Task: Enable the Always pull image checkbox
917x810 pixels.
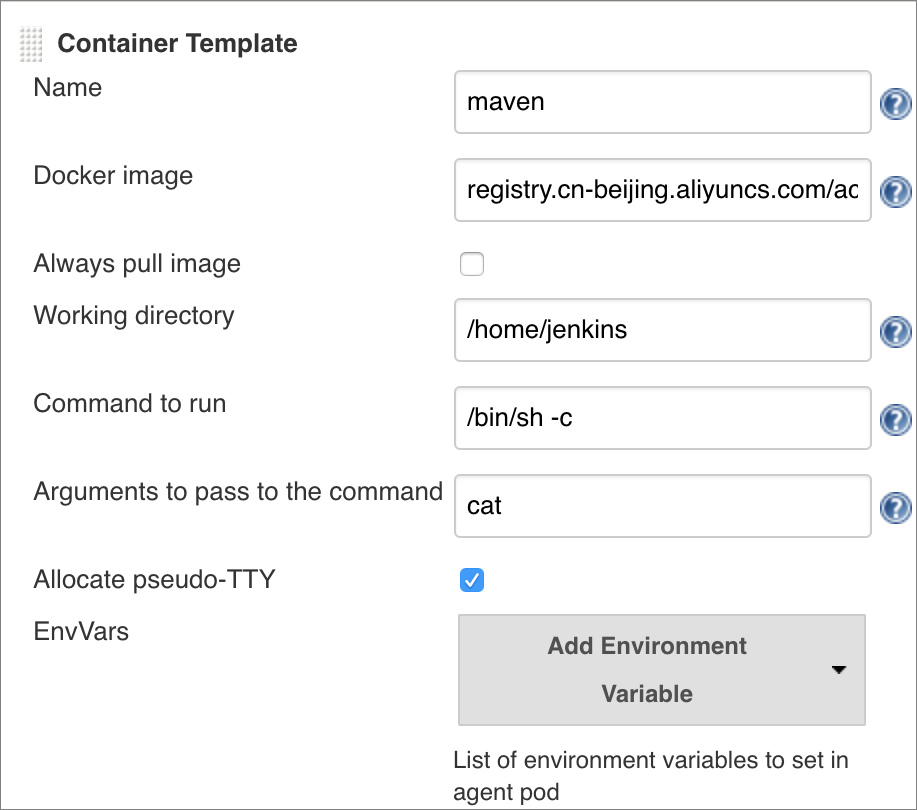Action: [x=471, y=264]
